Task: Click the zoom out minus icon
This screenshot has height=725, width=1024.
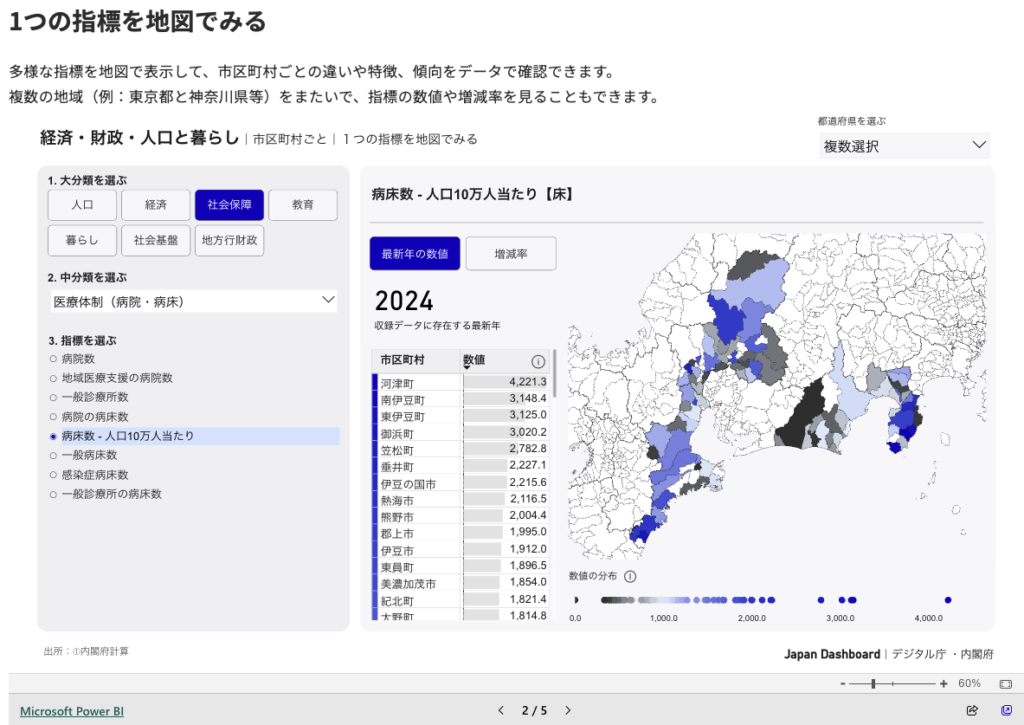Action: pos(843,684)
